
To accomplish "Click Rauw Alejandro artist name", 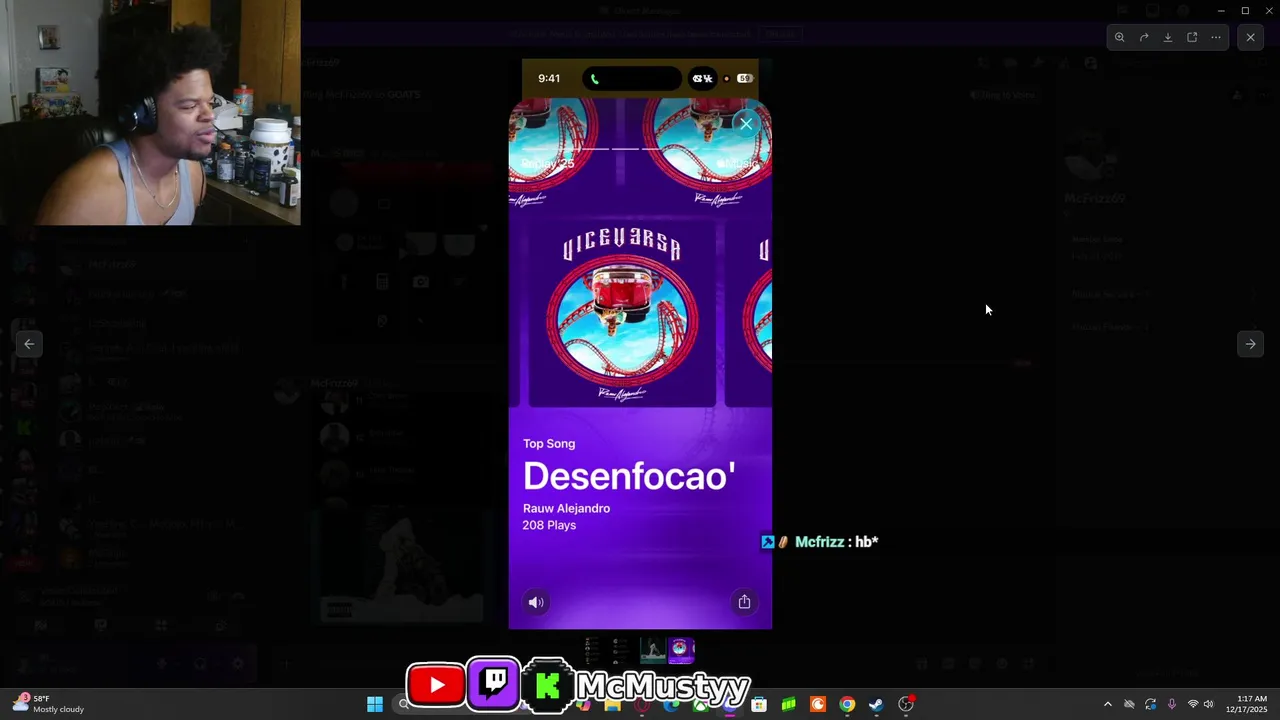I will click(566, 508).
